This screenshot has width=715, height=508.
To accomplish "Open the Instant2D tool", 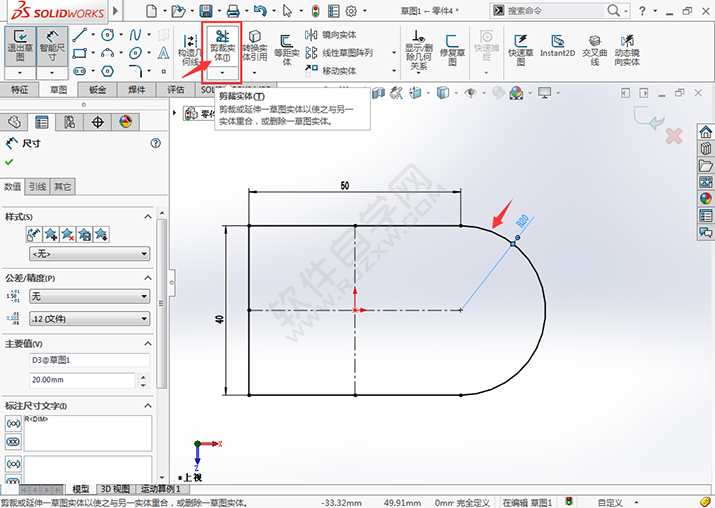I will point(557,46).
